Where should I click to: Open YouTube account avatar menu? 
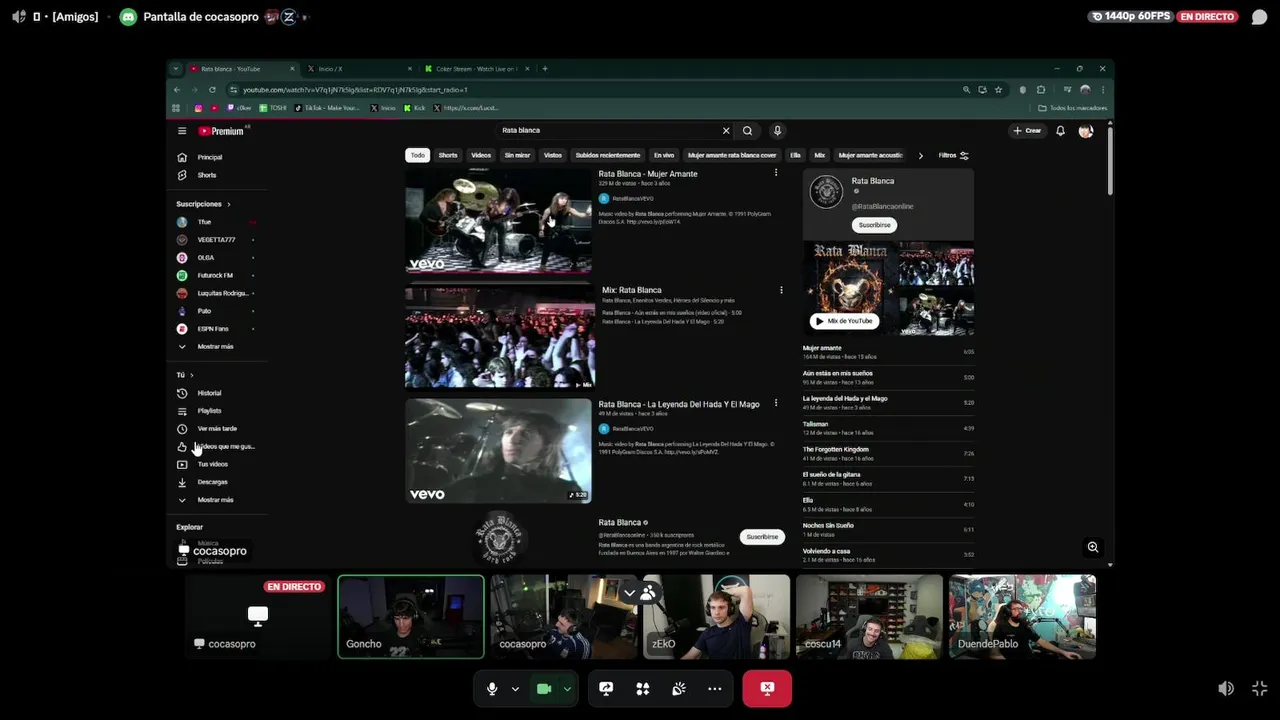pos(1086,131)
